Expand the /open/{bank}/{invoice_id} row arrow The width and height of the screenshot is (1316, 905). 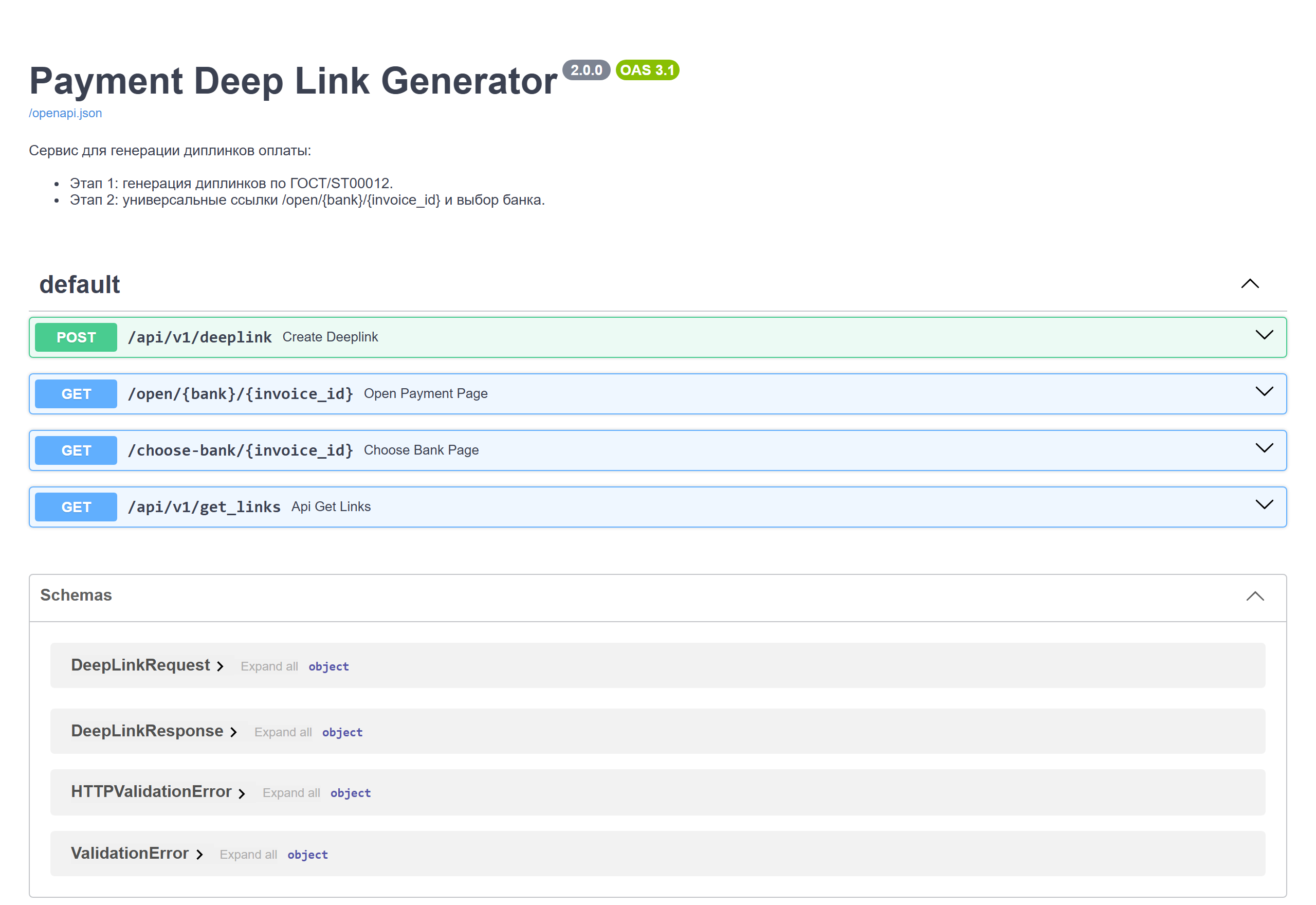coord(1265,392)
